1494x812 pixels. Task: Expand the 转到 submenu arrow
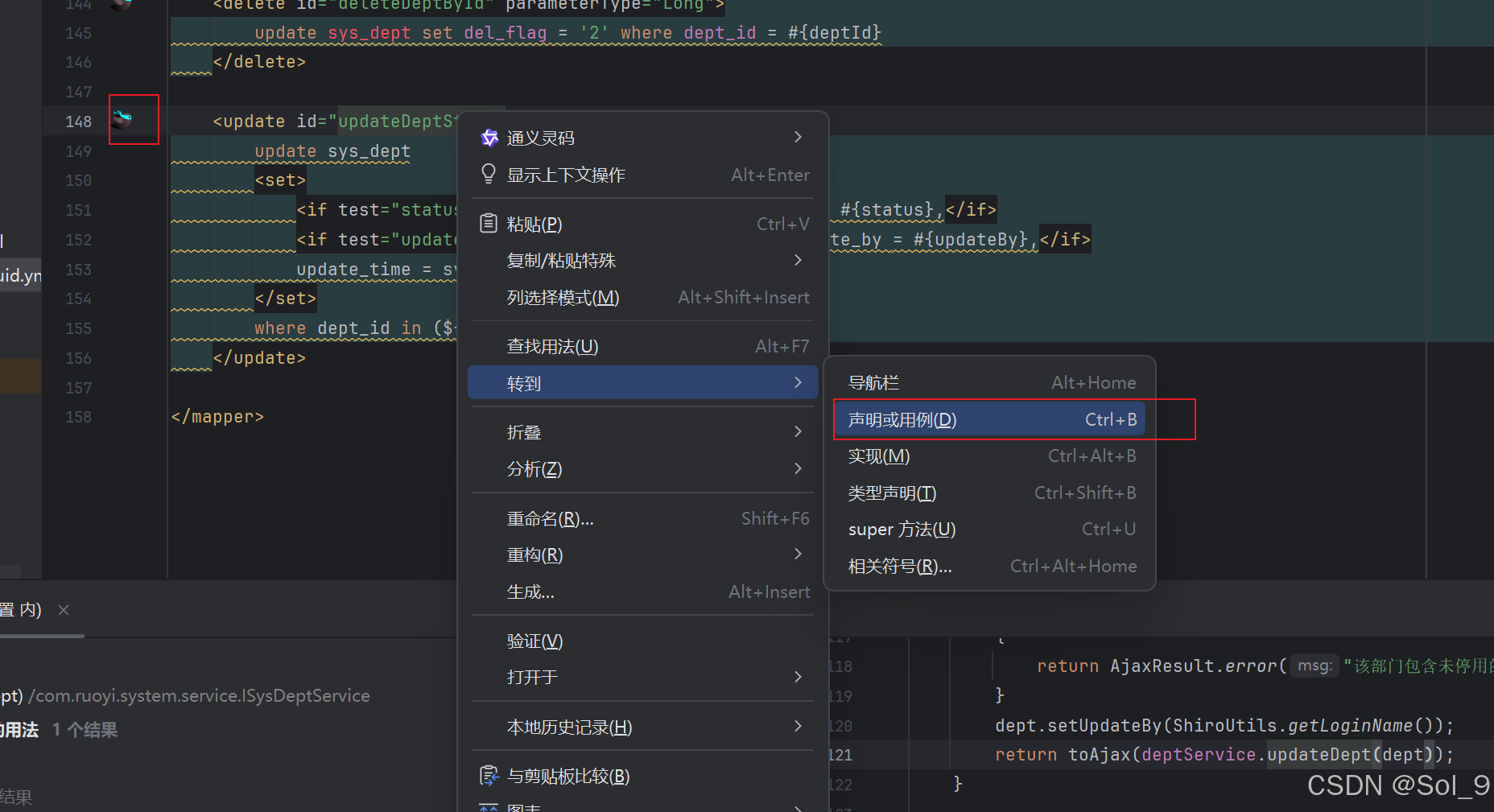point(797,382)
